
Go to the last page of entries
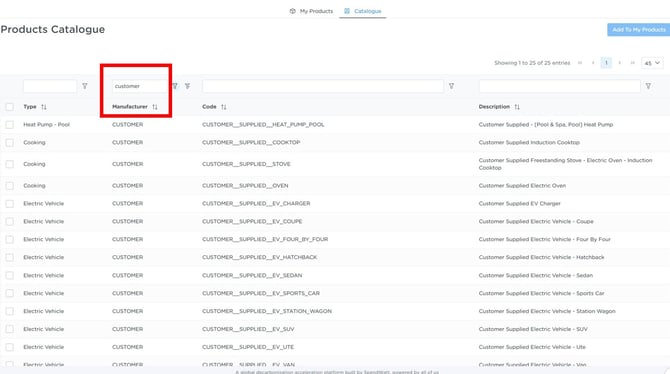pos(633,63)
